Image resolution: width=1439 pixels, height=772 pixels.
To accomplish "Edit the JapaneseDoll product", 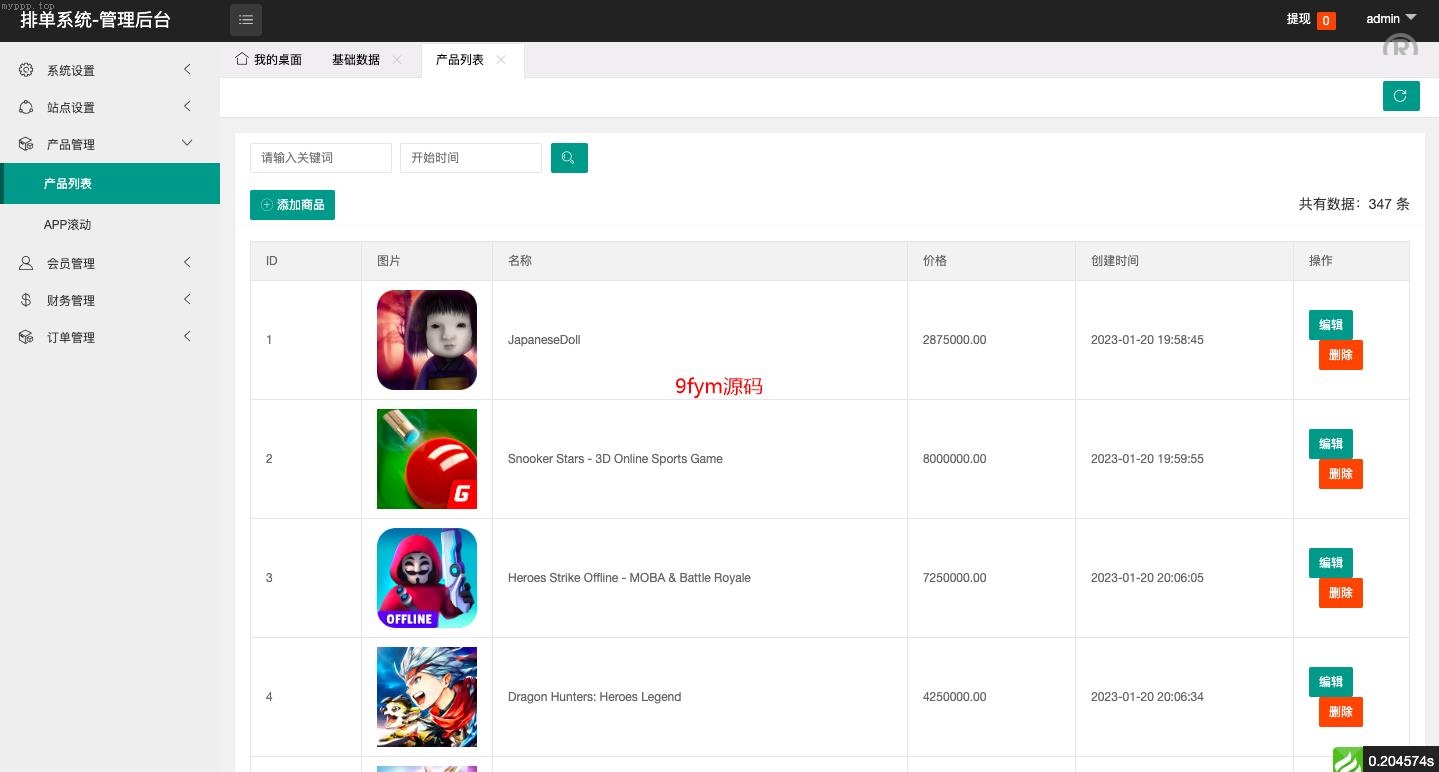I will (1330, 325).
